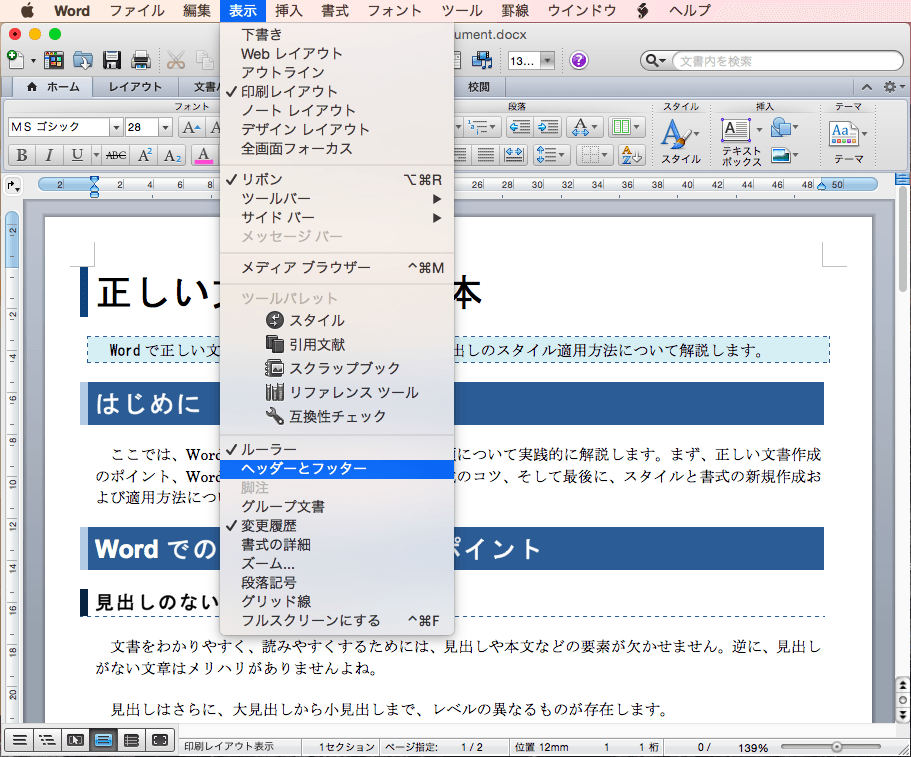This screenshot has height=757, width=911.
Task: Click the Cut scissors icon
Action: tap(175, 60)
